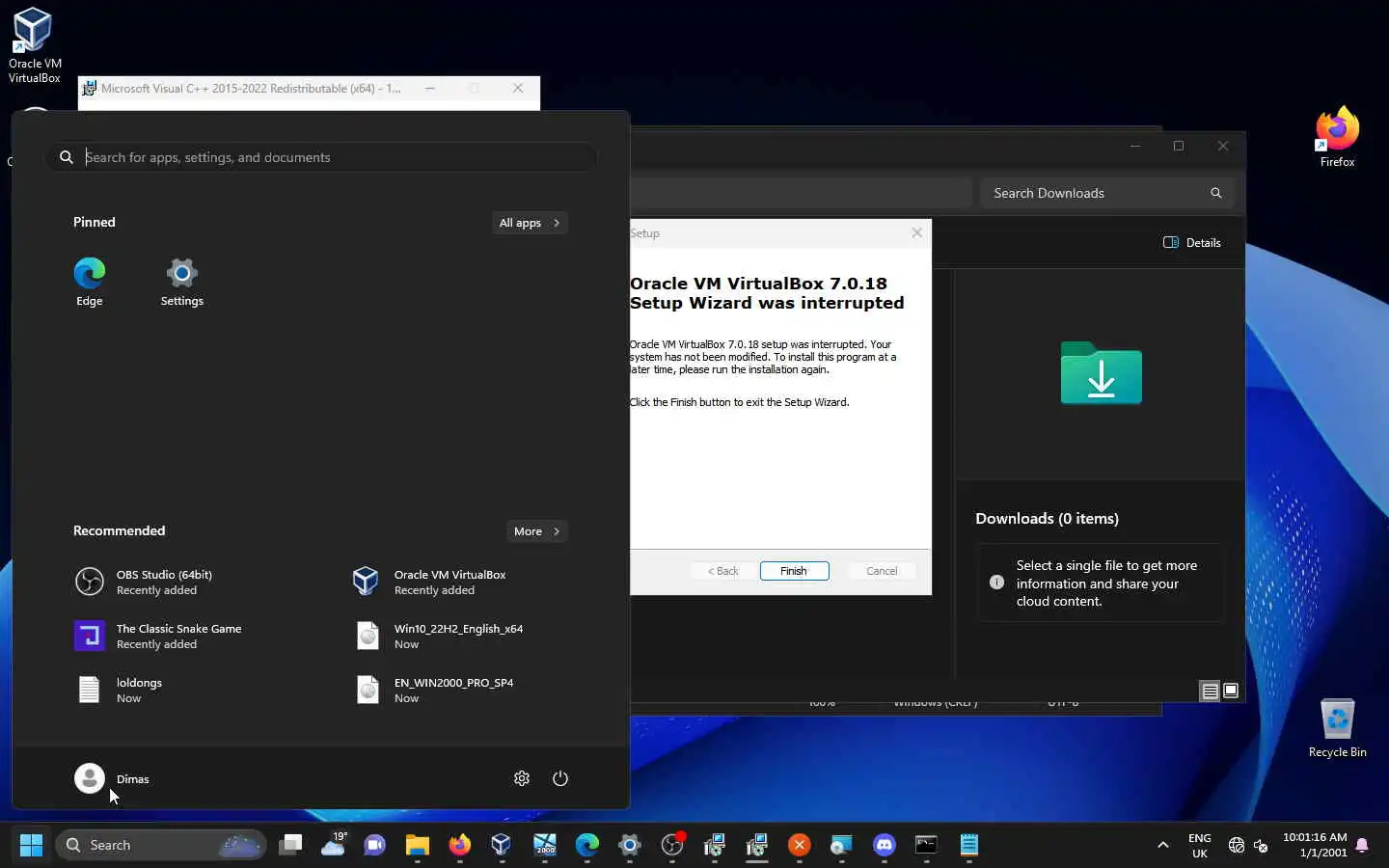Open the Recycle Bin on desktop
The image size is (1389, 868).
tap(1337, 727)
